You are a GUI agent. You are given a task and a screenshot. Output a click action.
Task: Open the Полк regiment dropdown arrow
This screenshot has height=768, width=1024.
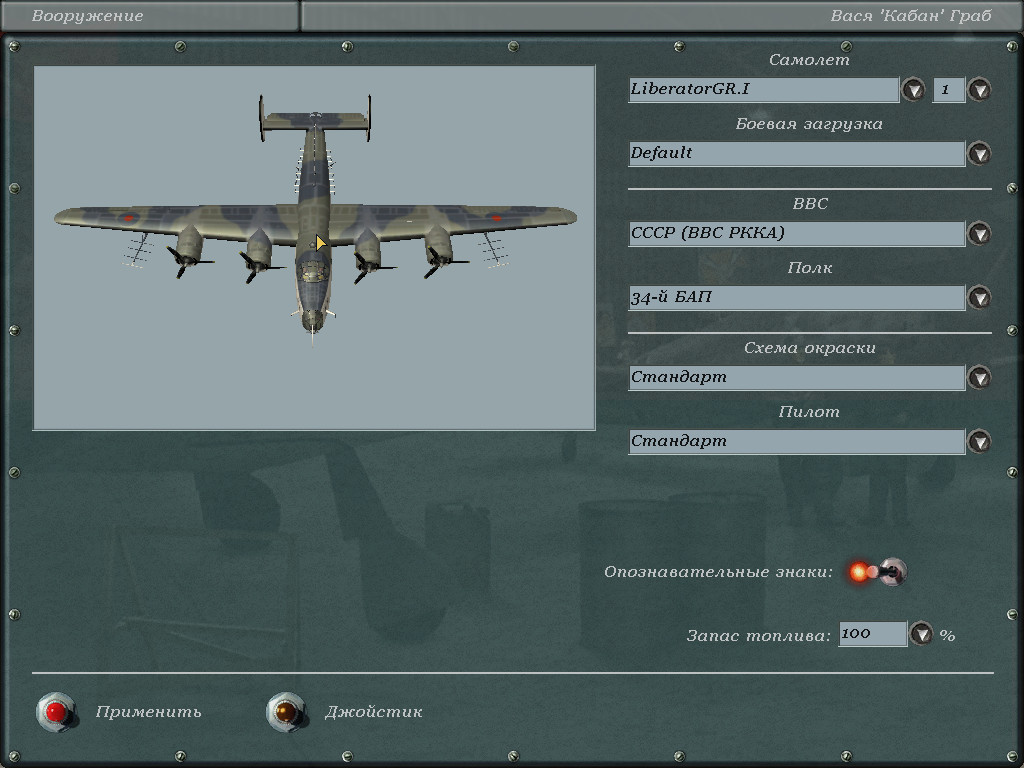pyautogui.click(x=979, y=297)
